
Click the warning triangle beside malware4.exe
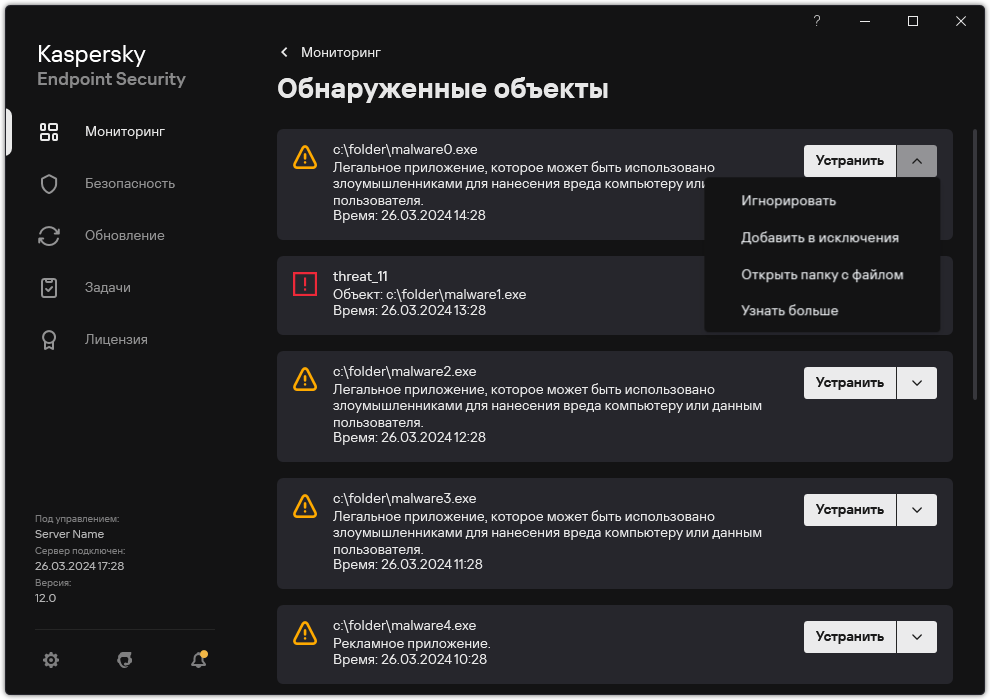(304, 633)
